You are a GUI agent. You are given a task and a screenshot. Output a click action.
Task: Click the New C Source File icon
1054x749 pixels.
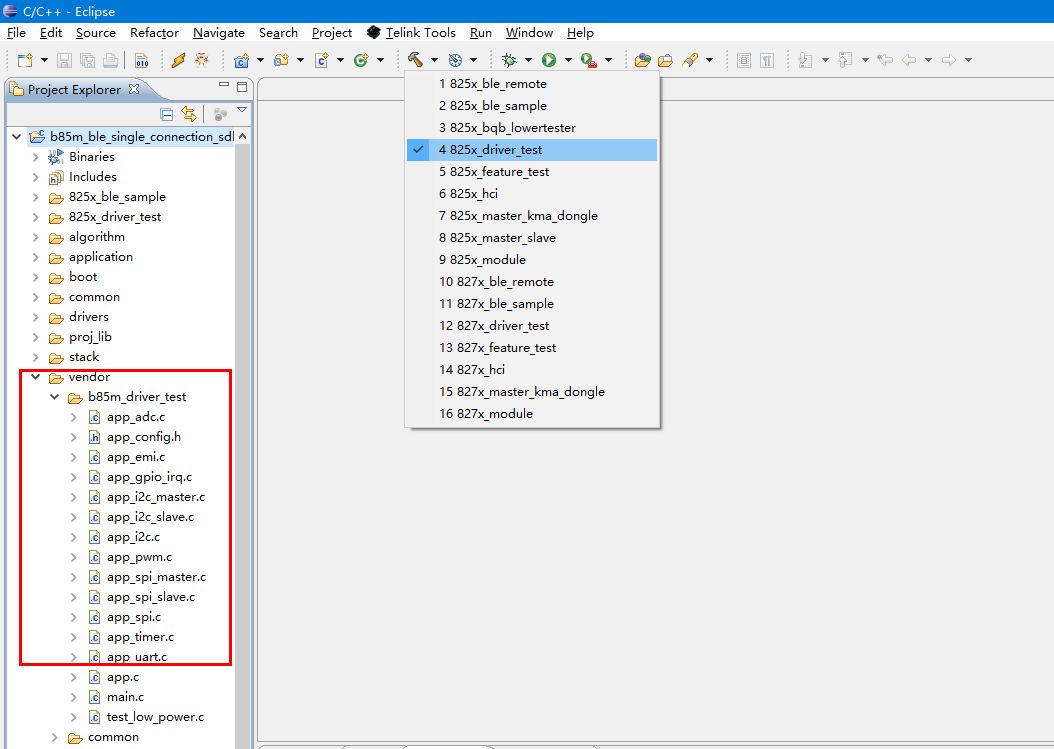(321, 60)
